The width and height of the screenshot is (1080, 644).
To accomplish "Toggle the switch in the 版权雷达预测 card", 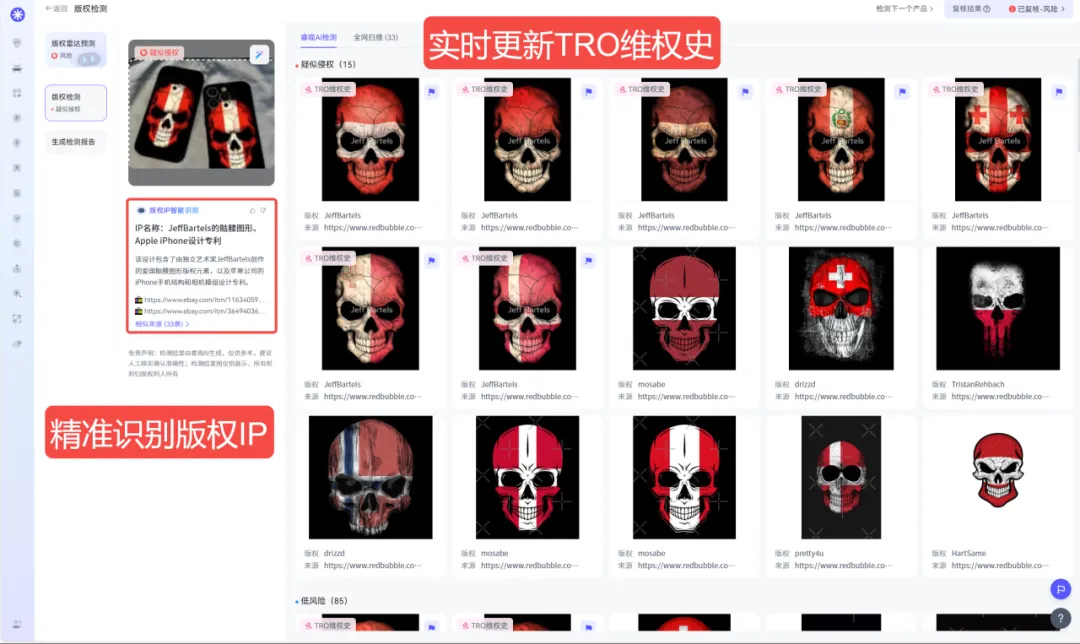I will pos(90,59).
